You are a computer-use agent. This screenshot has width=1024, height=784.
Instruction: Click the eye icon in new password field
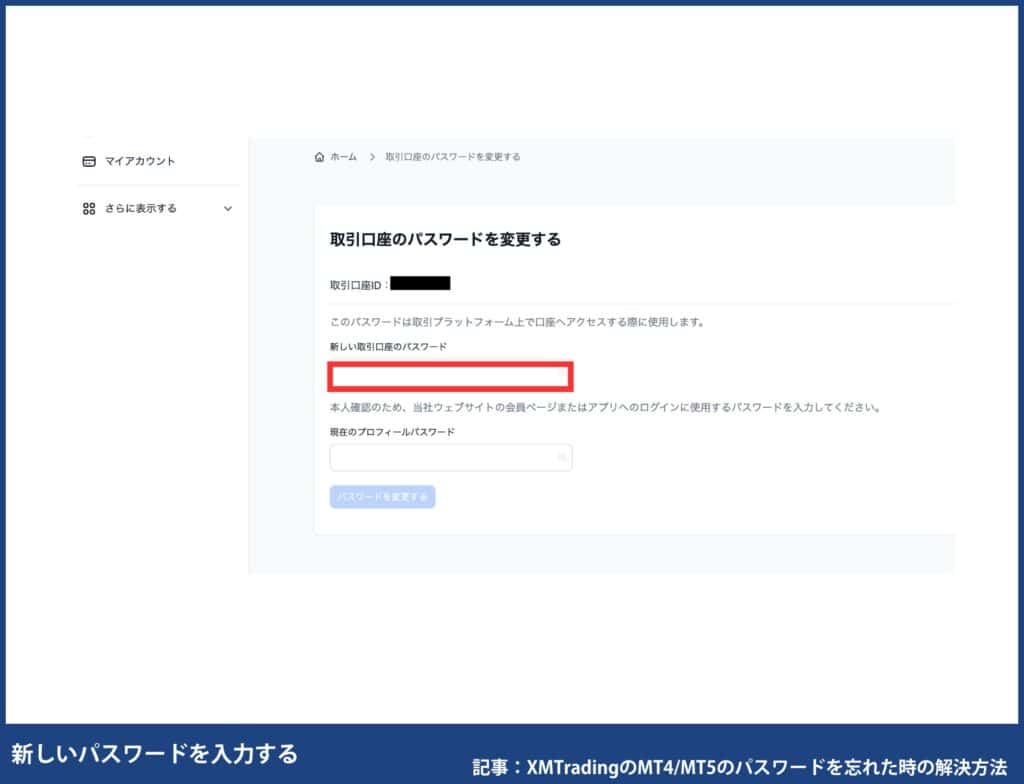click(x=561, y=377)
